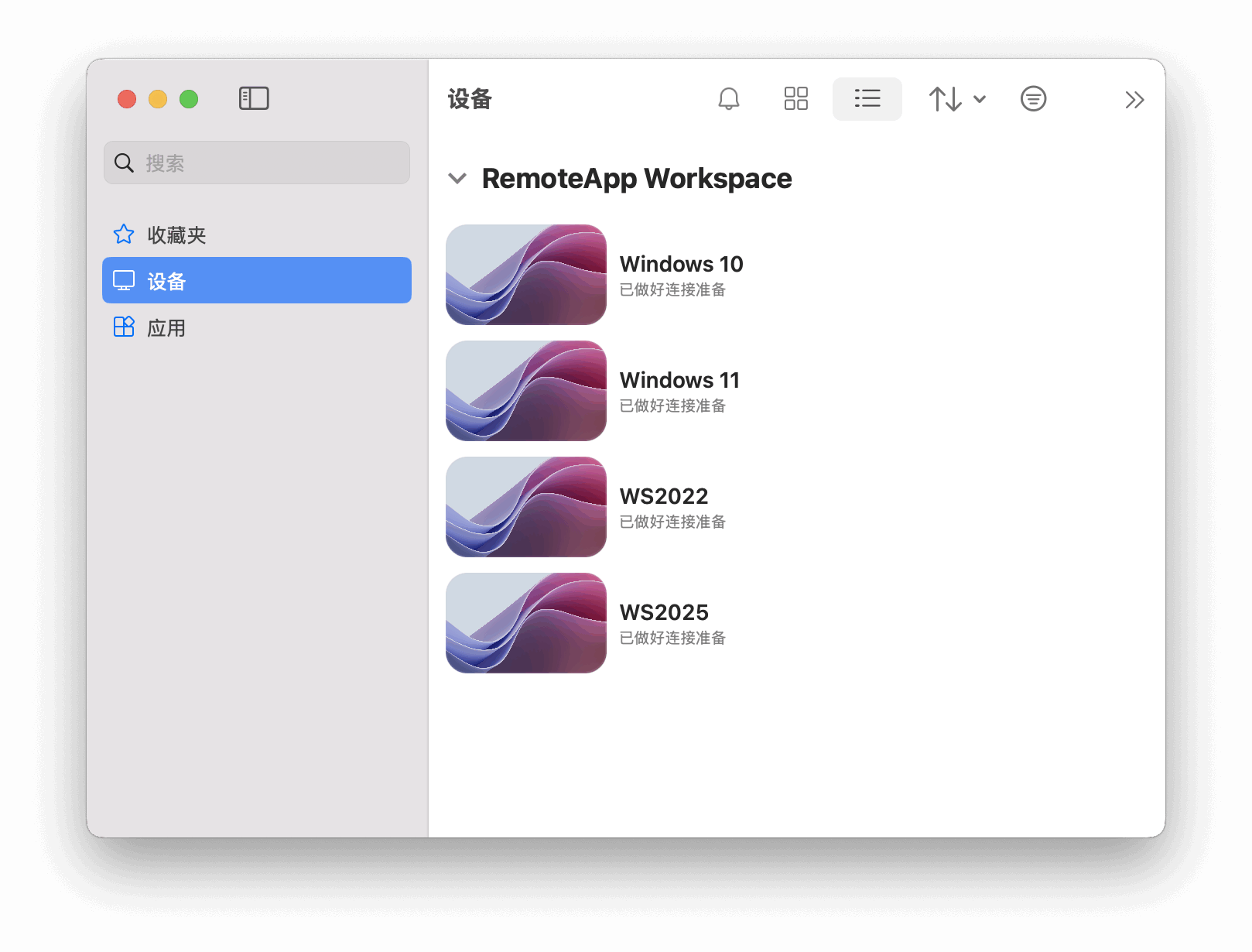Click the star icon beside 收藏夹

[124, 234]
